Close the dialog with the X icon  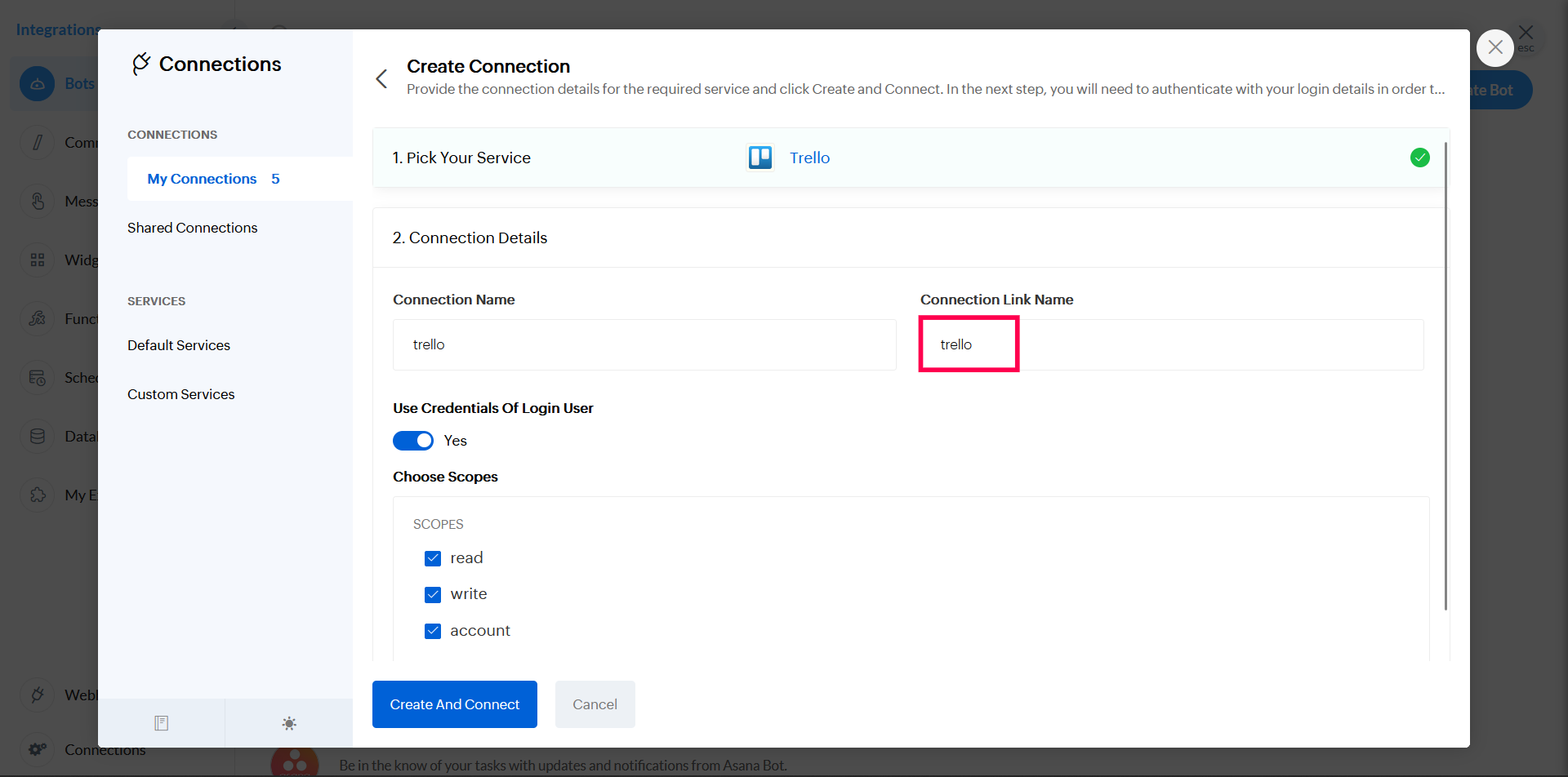[x=1494, y=48]
